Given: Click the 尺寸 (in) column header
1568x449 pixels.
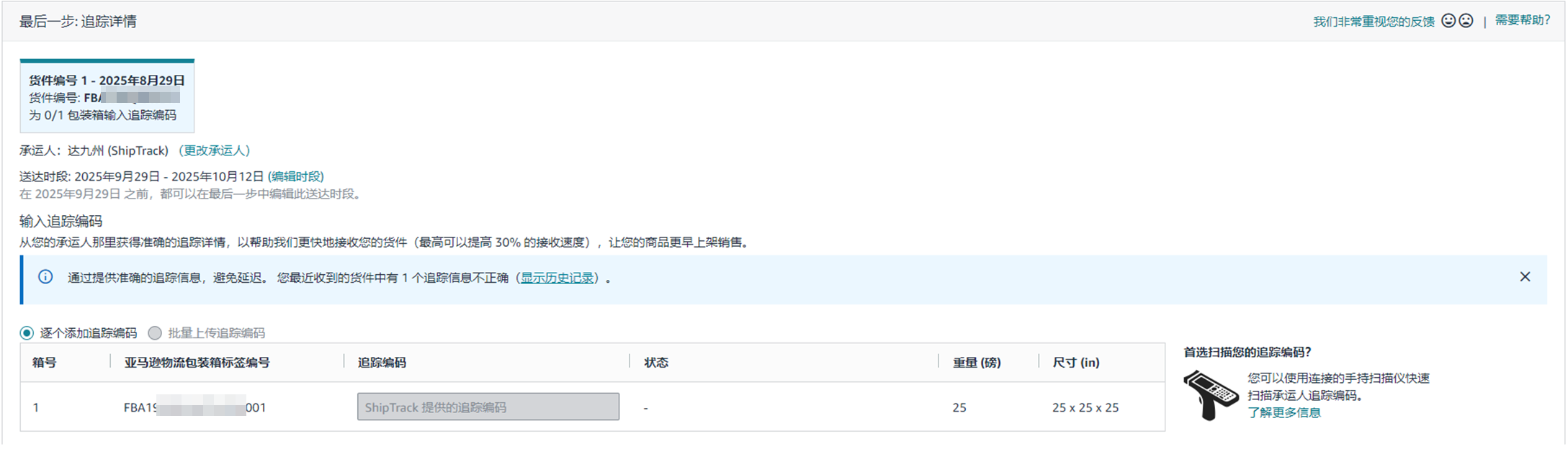Looking at the screenshot, I should pyautogui.click(x=1076, y=363).
